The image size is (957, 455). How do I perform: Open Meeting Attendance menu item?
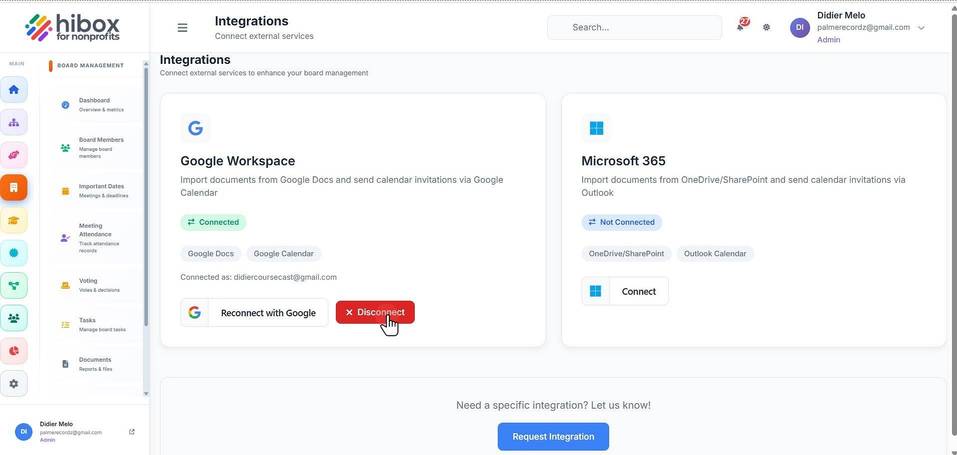[95, 238]
